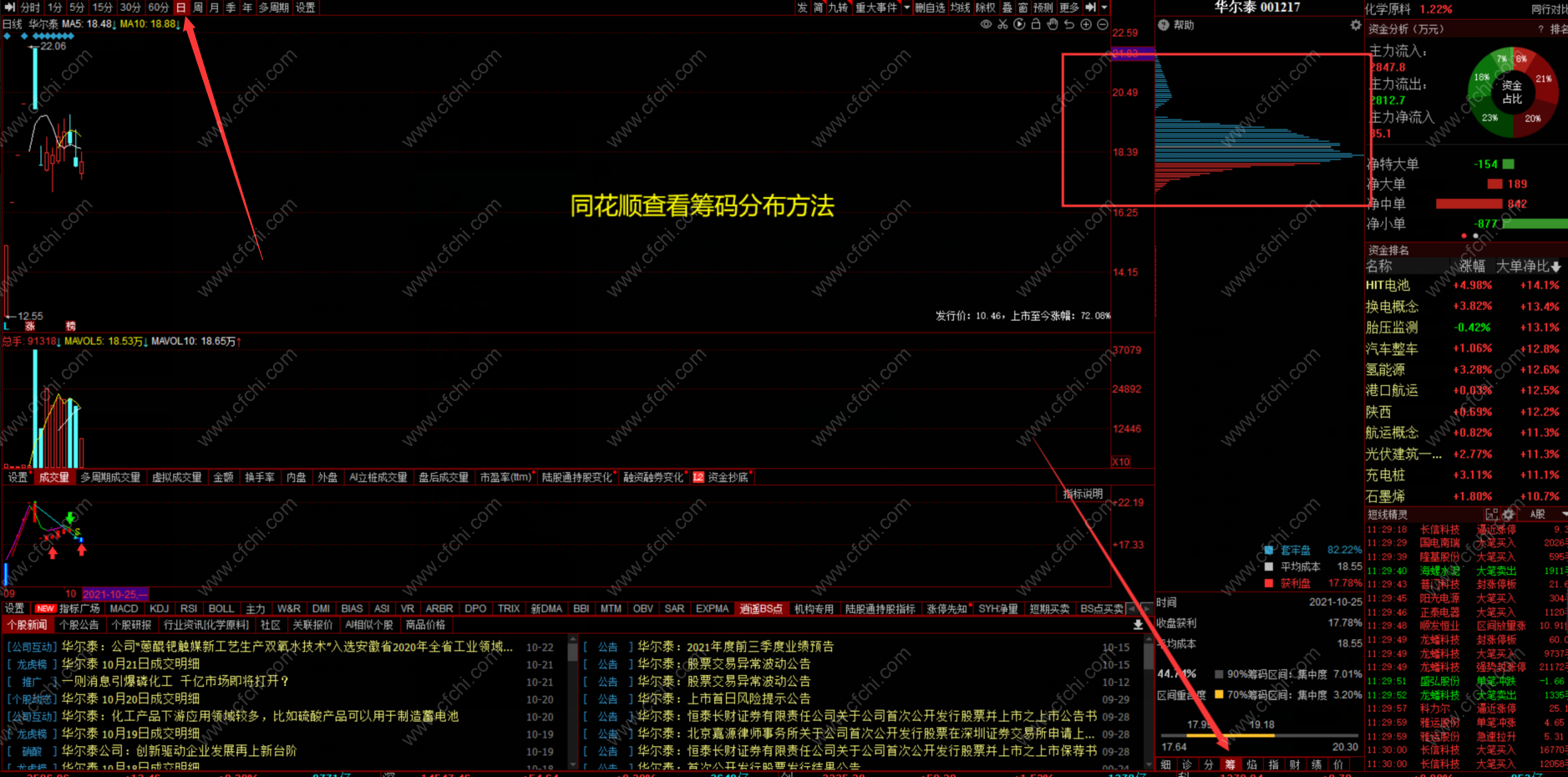The width and height of the screenshot is (1568, 777).
Task: Switch to the 换手率 indicator tab
Action: [260, 477]
